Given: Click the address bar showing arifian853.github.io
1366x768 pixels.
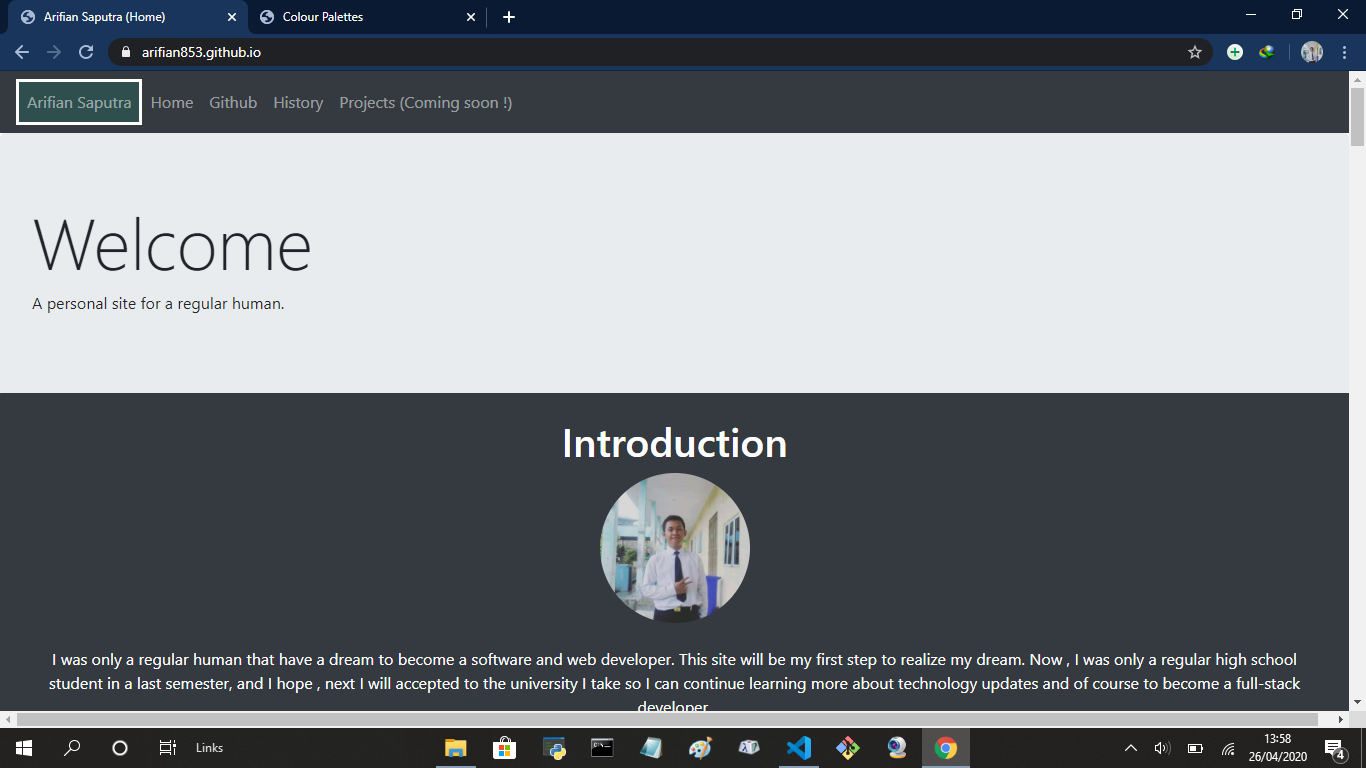Looking at the screenshot, I should click(600, 52).
